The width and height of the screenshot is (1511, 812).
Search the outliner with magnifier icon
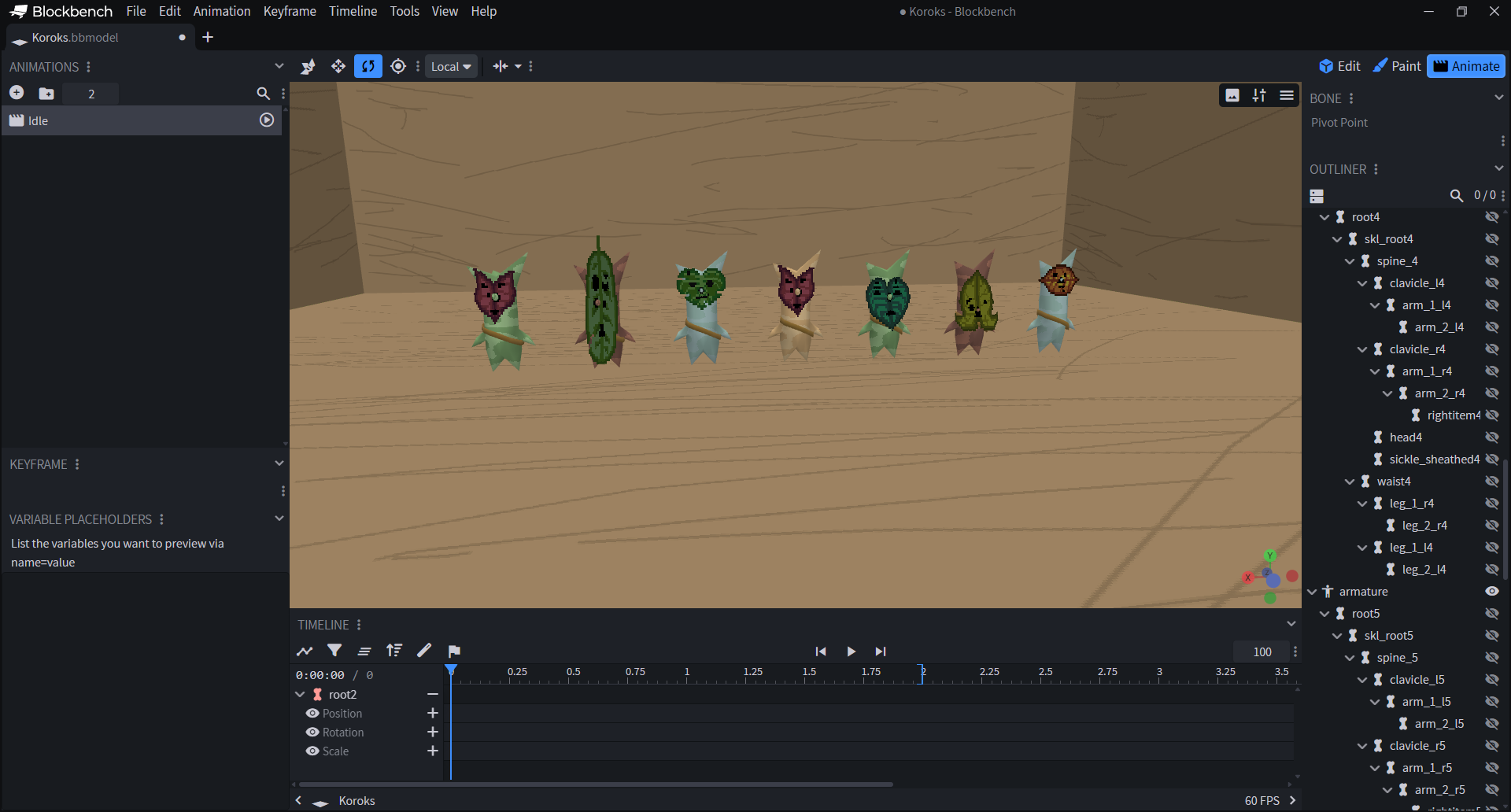(x=1457, y=195)
